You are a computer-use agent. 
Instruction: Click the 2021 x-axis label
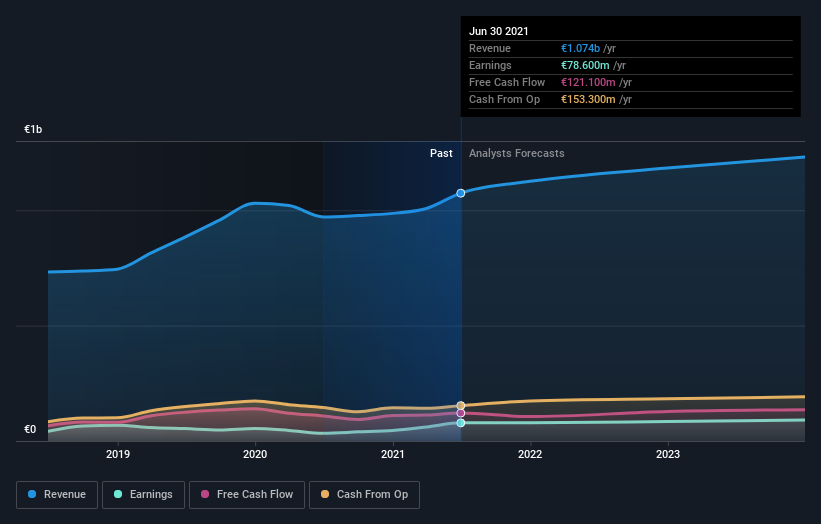click(393, 454)
